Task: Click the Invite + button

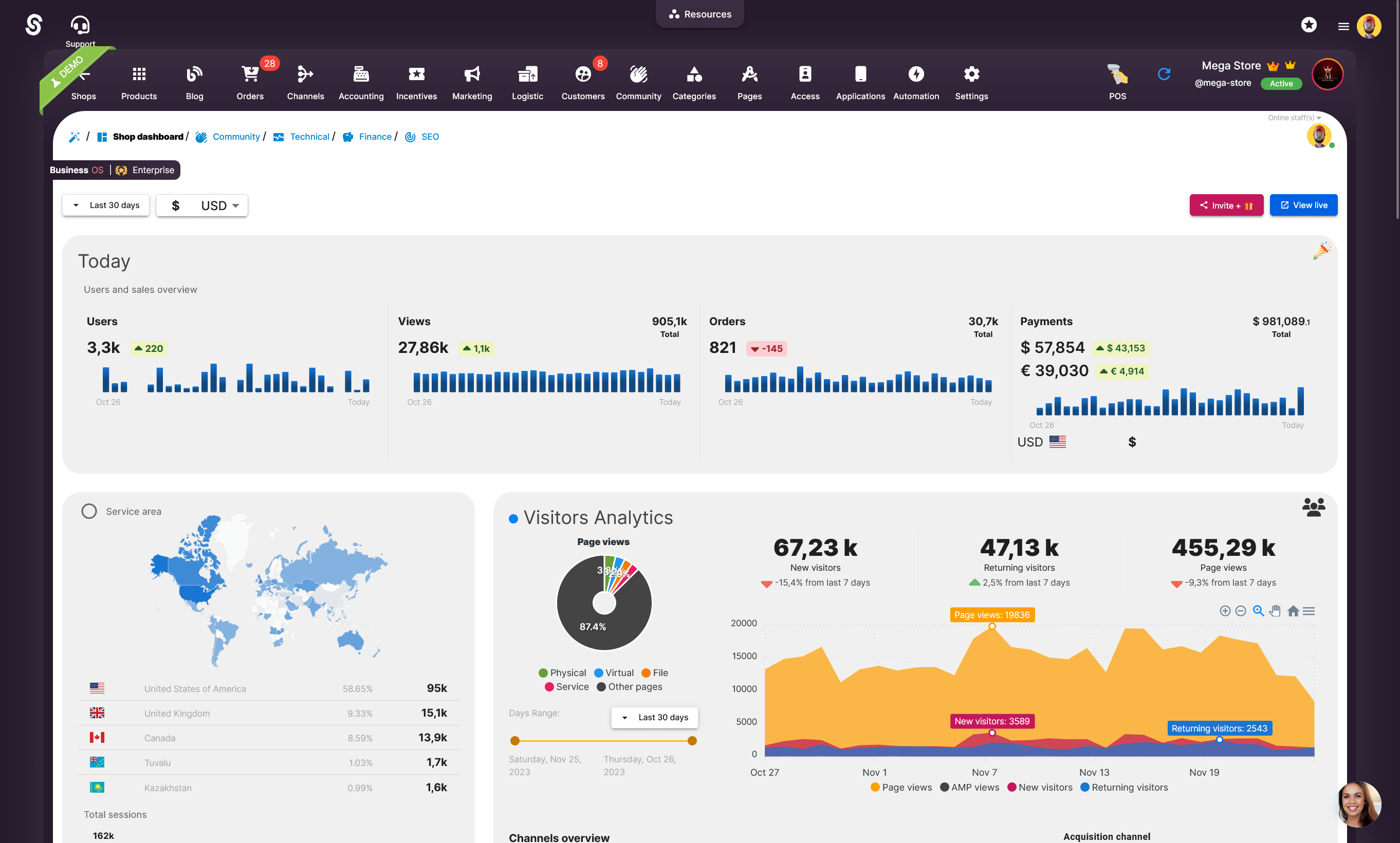Action: click(x=1226, y=205)
